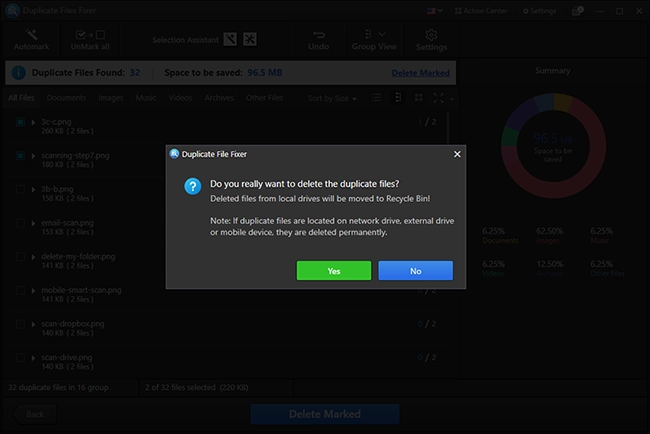Switch to the Other Files tab
650x434 pixels.
(x=264, y=98)
